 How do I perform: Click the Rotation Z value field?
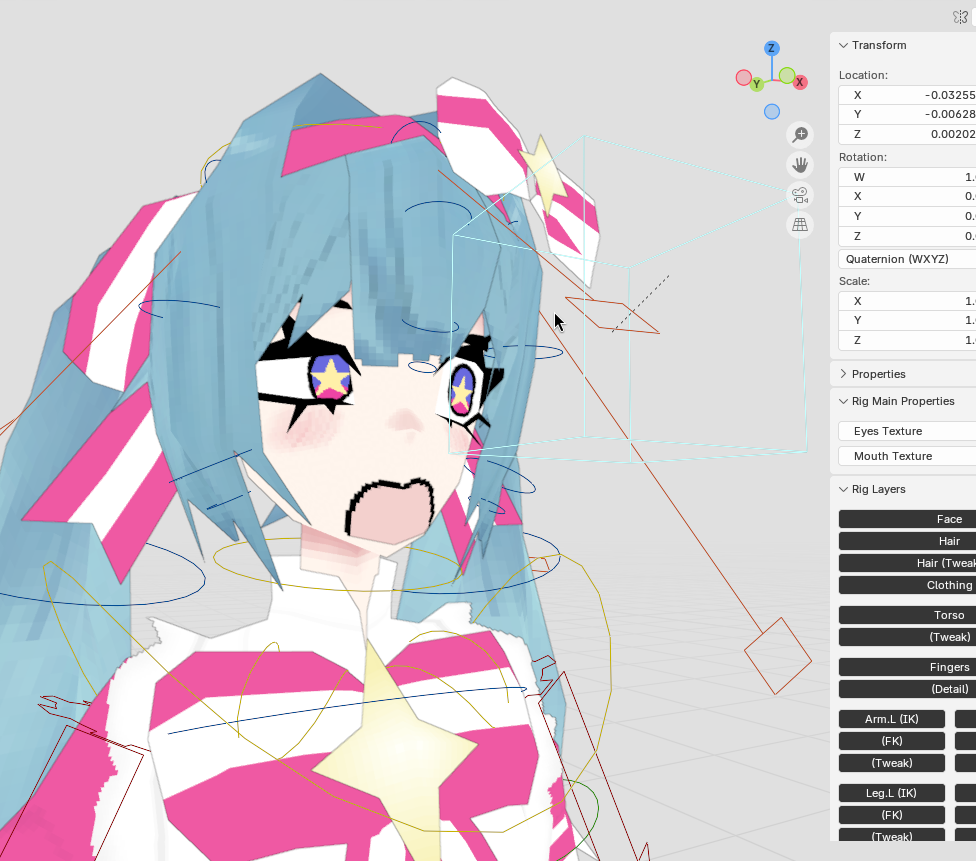[907, 236]
